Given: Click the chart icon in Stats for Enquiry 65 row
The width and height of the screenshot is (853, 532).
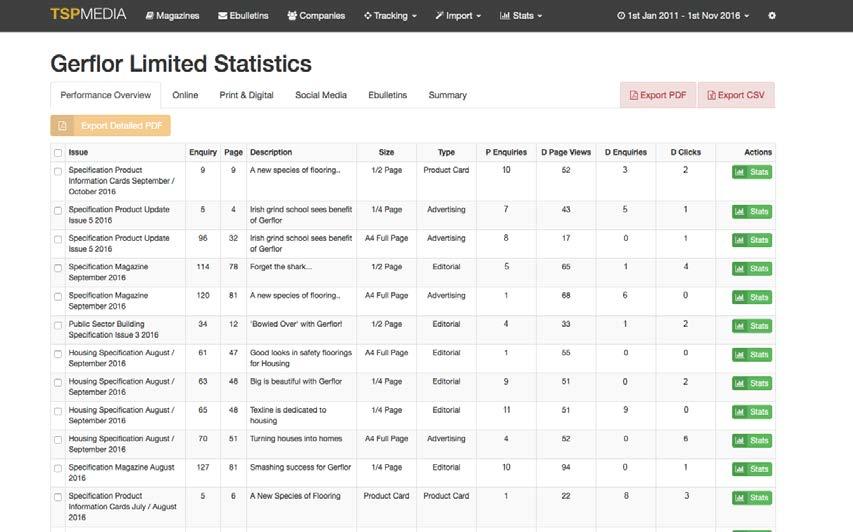Looking at the screenshot, I should [739, 412].
